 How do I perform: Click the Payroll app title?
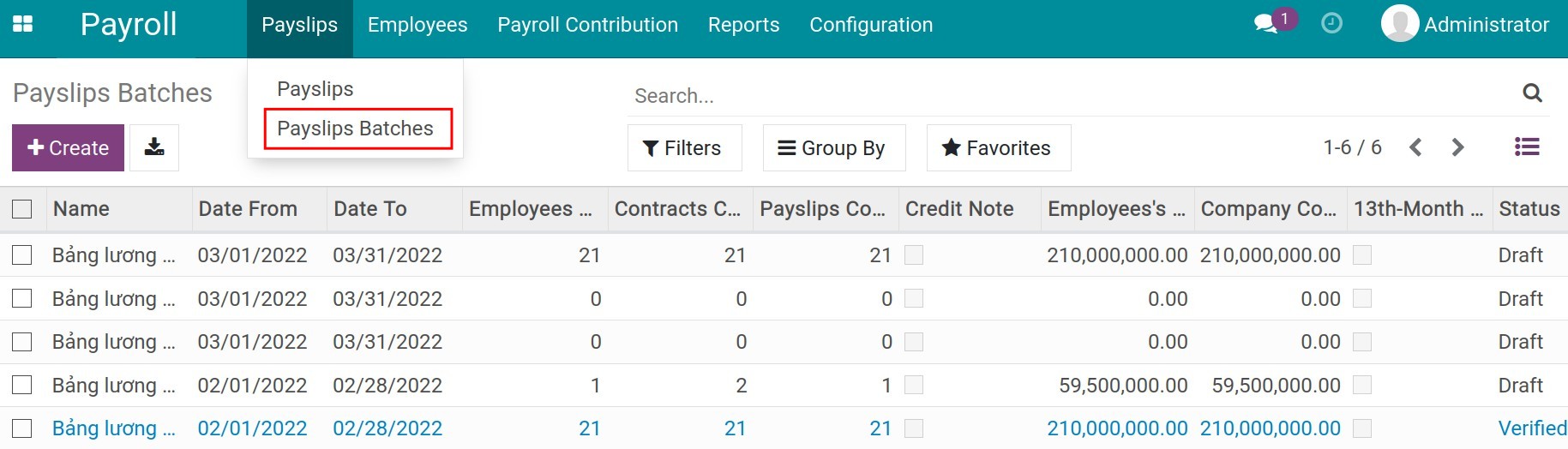coord(129,24)
